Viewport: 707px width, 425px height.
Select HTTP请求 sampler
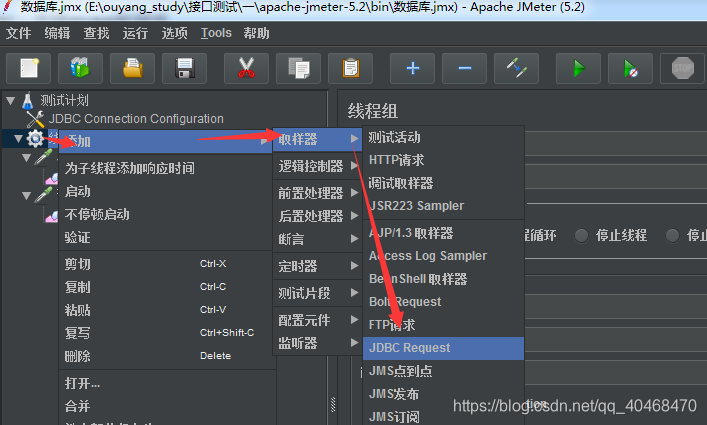click(444, 160)
